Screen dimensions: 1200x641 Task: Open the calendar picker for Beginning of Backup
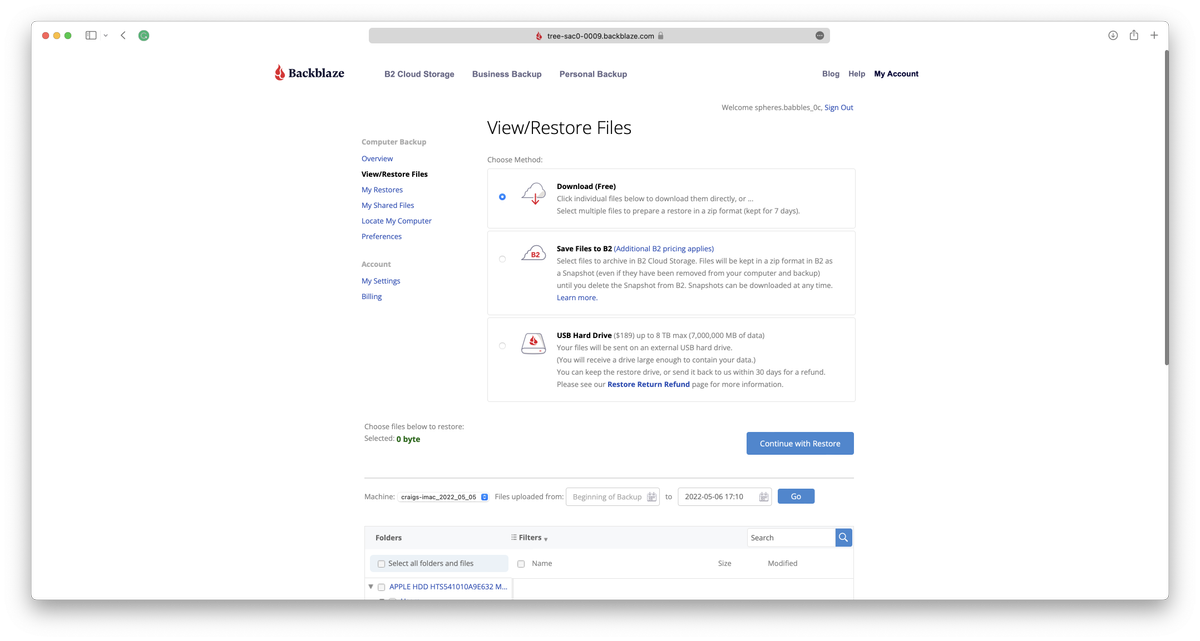[x=653, y=496]
